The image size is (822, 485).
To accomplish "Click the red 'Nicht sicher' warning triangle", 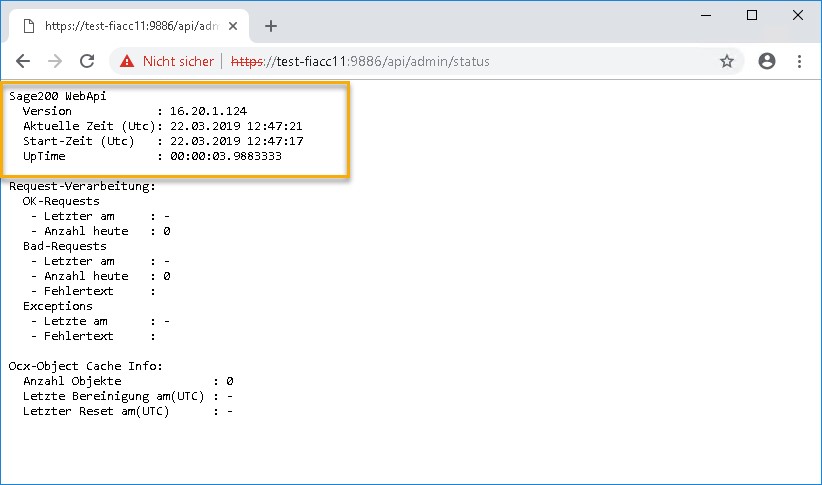I will click(x=127, y=61).
